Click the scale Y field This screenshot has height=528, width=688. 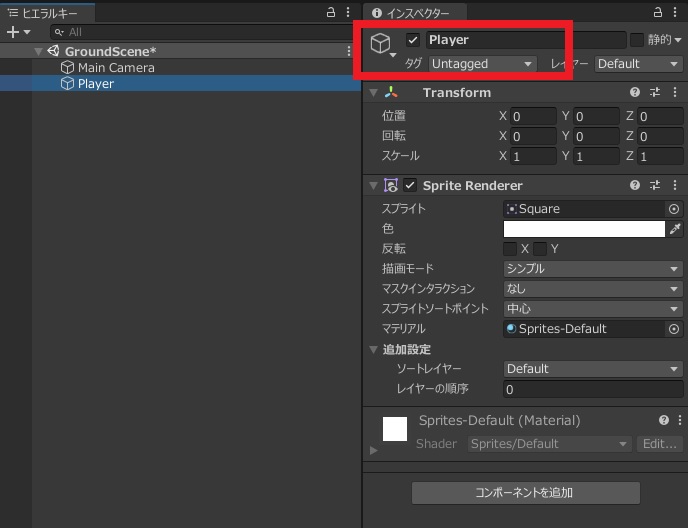(x=596, y=156)
